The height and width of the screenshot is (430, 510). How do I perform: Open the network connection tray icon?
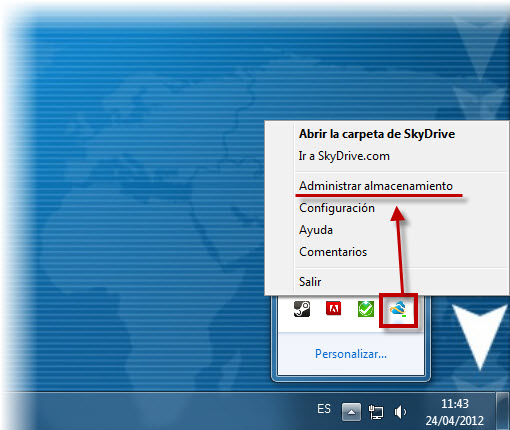pos(376,412)
